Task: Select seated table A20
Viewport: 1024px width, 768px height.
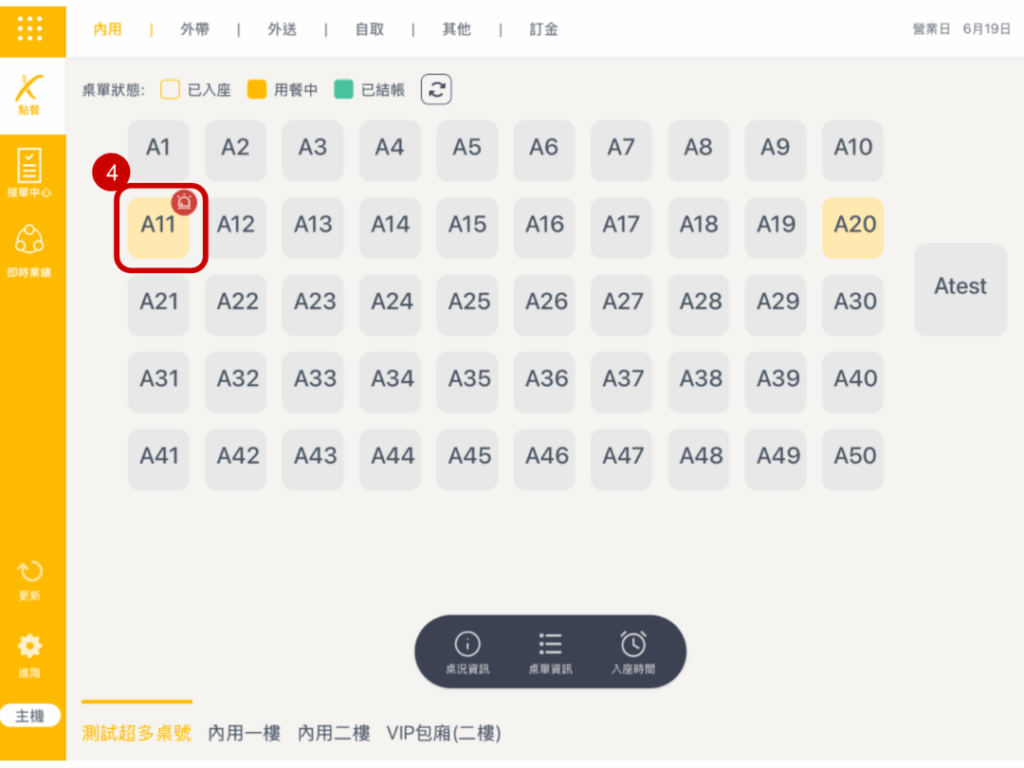Action: click(854, 225)
